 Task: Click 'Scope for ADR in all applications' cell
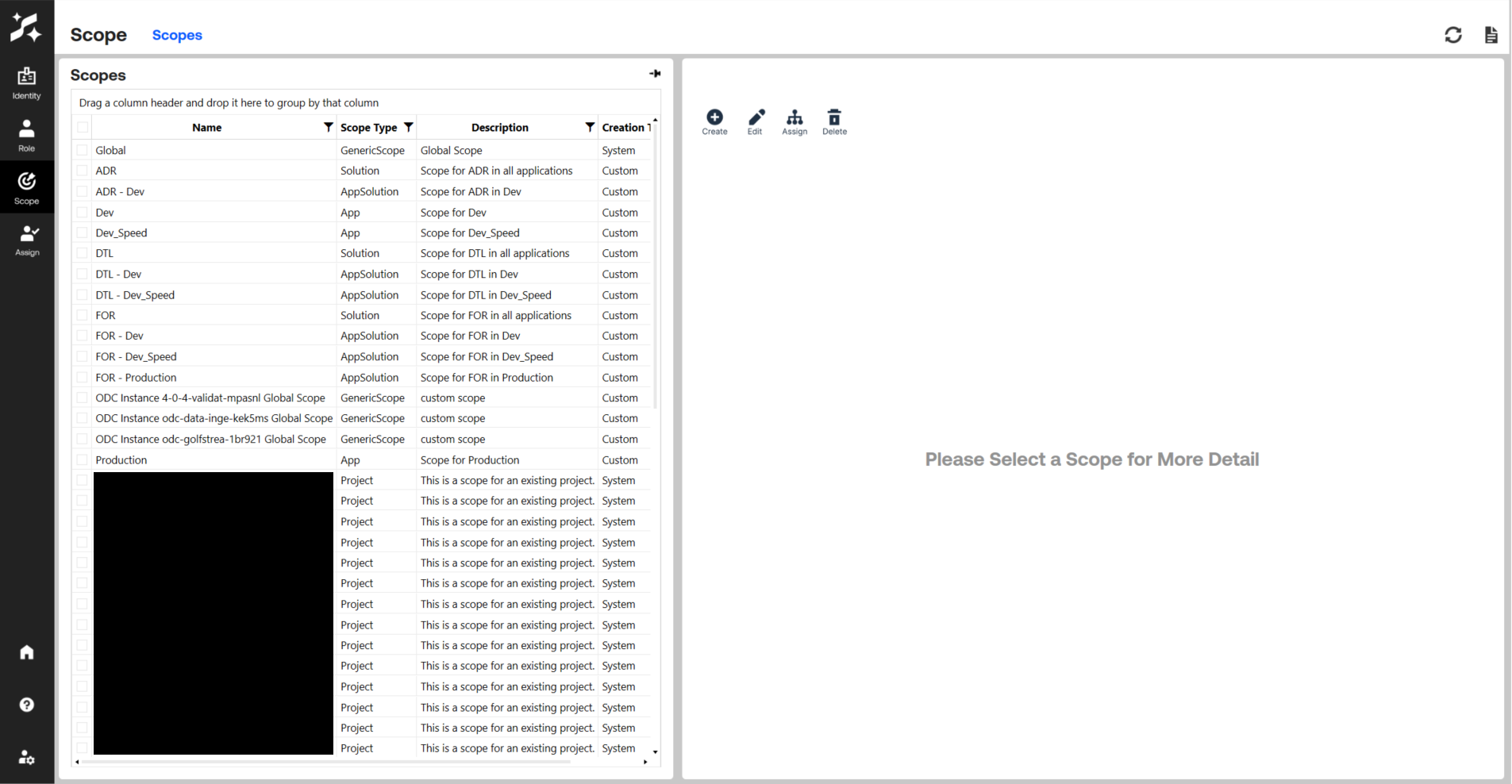pyautogui.click(x=496, y=171)
